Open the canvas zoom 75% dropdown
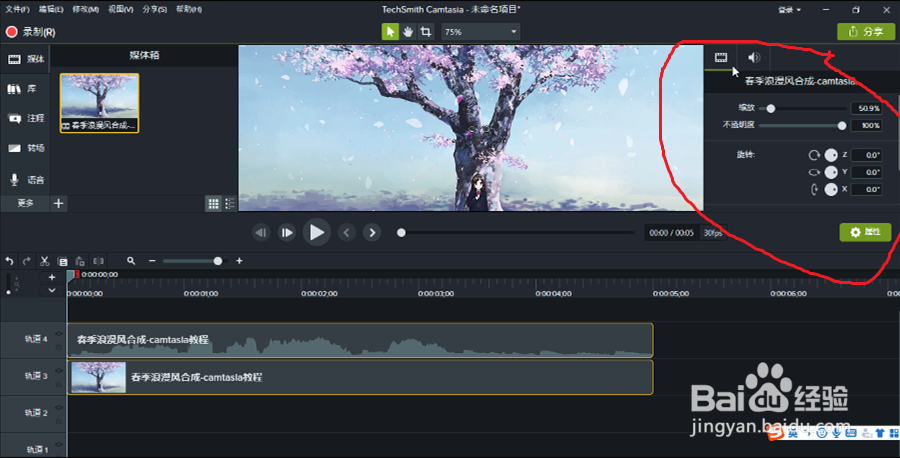The height and width of the screenshot is (458, 900). pos(480,32)
